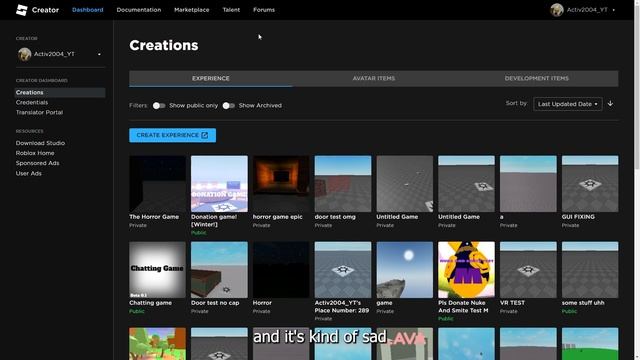The height and width of the screenshot is (360, 640).
Task: Open the some stuff uhh thumbnail
Action: coord(590,270)
